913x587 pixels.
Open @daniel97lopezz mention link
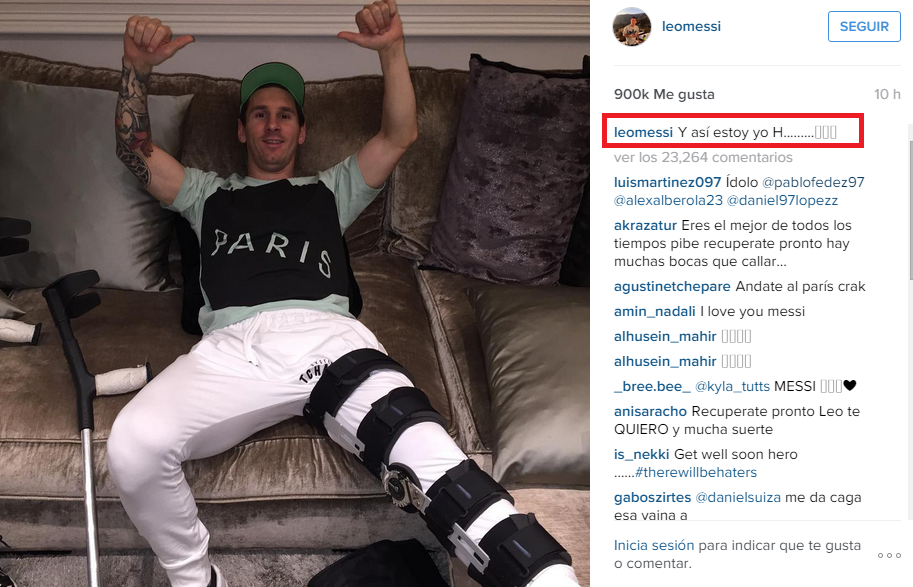coord(783,200)
